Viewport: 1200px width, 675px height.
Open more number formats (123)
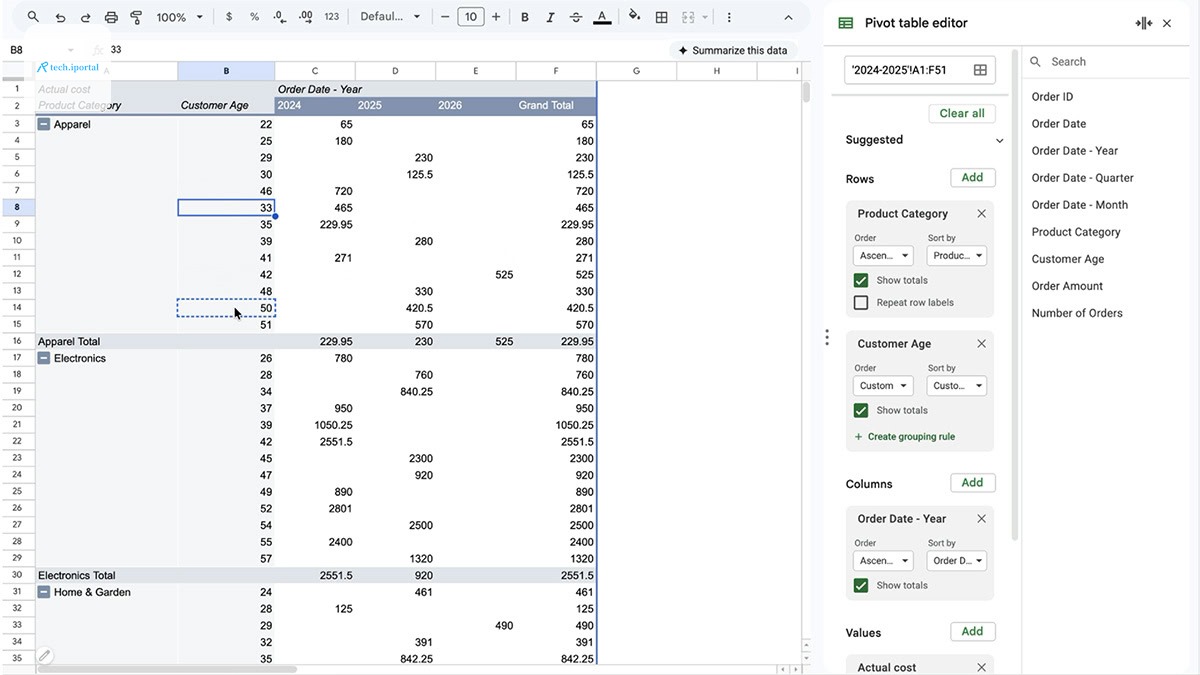click(x=332, y=17)
